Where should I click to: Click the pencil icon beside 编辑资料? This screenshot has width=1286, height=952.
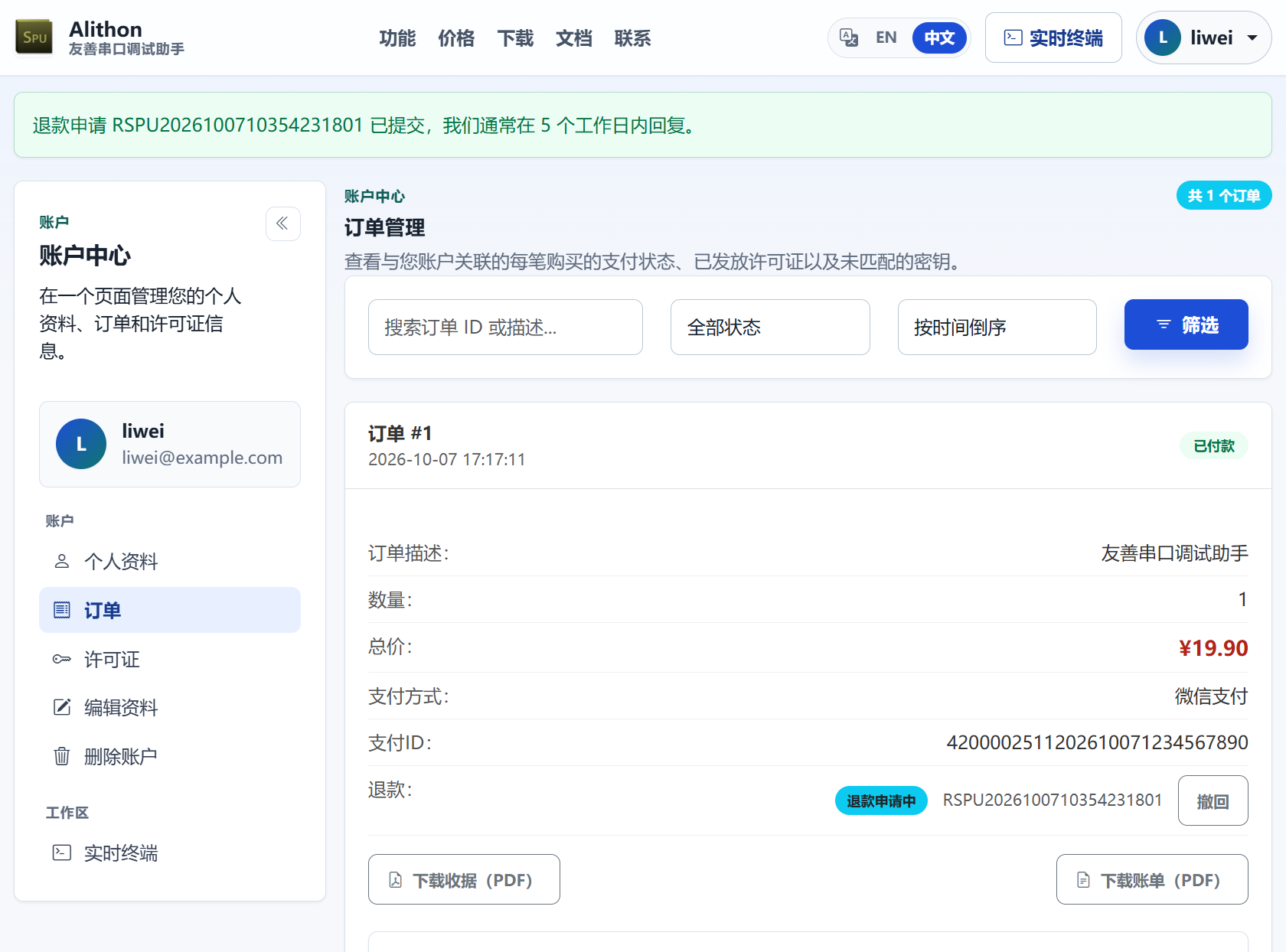pos(62,707)
